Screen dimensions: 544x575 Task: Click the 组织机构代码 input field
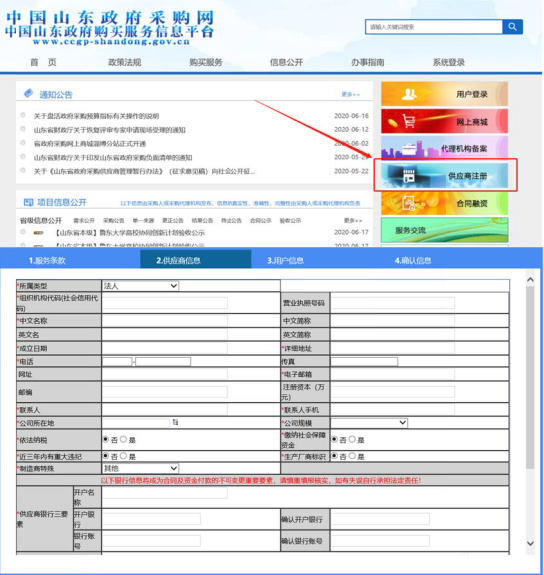point(165,303)
